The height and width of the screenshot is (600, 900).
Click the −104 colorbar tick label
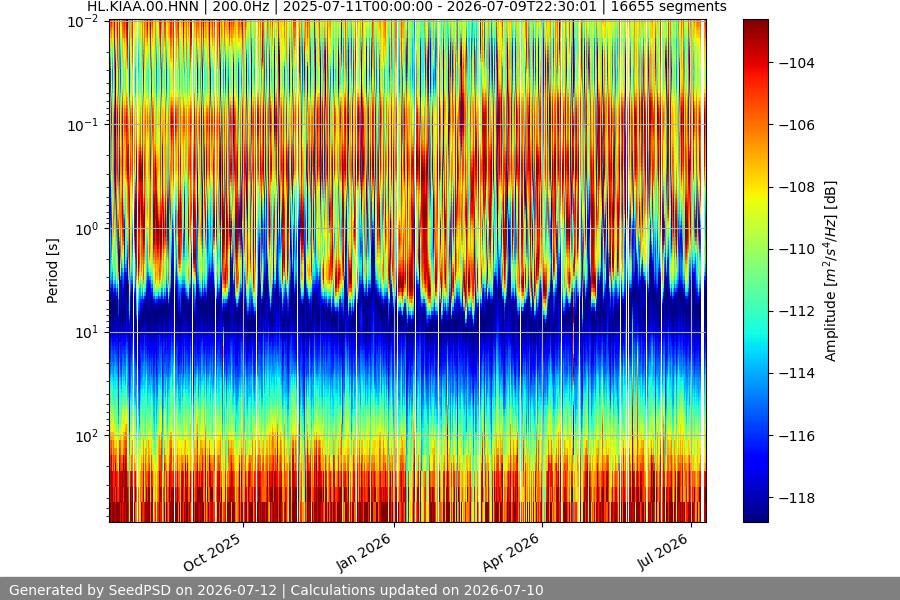[x=797, y=63]
